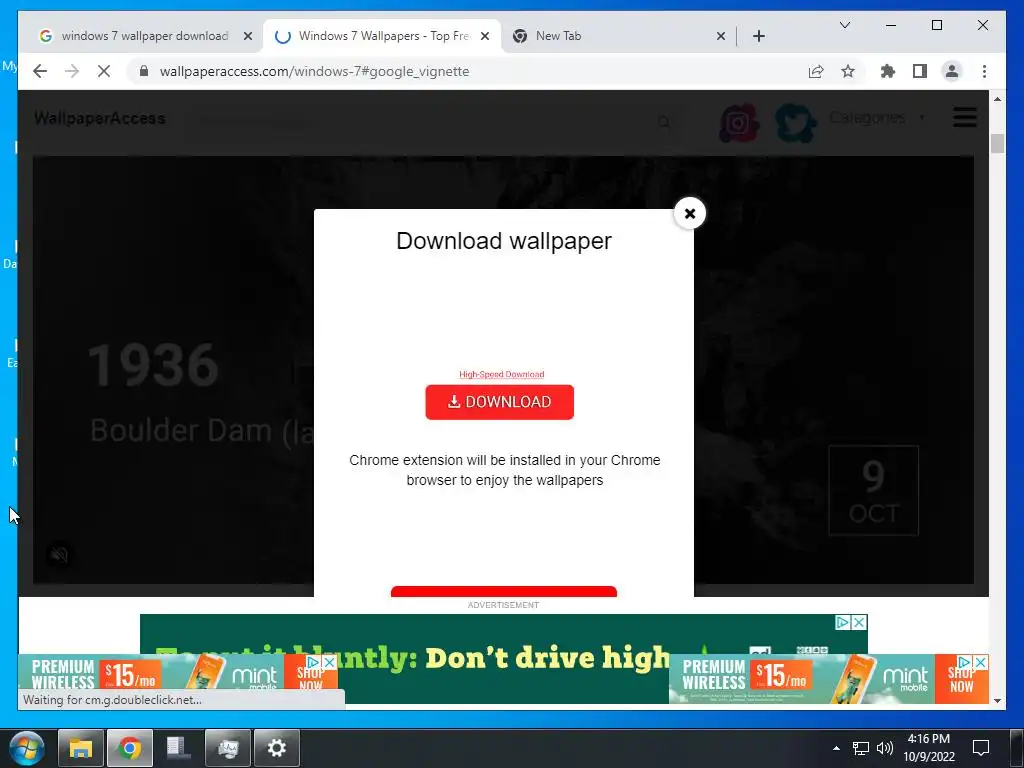Image resolution: width=1024 pixels, height=768 pixels.
Task: Close the Don't drive high ad
Action: pos(859,622)
